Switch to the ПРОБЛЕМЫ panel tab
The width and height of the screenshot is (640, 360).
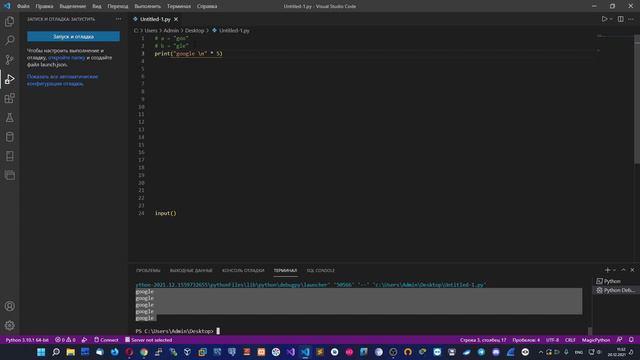tap(148, 271)
